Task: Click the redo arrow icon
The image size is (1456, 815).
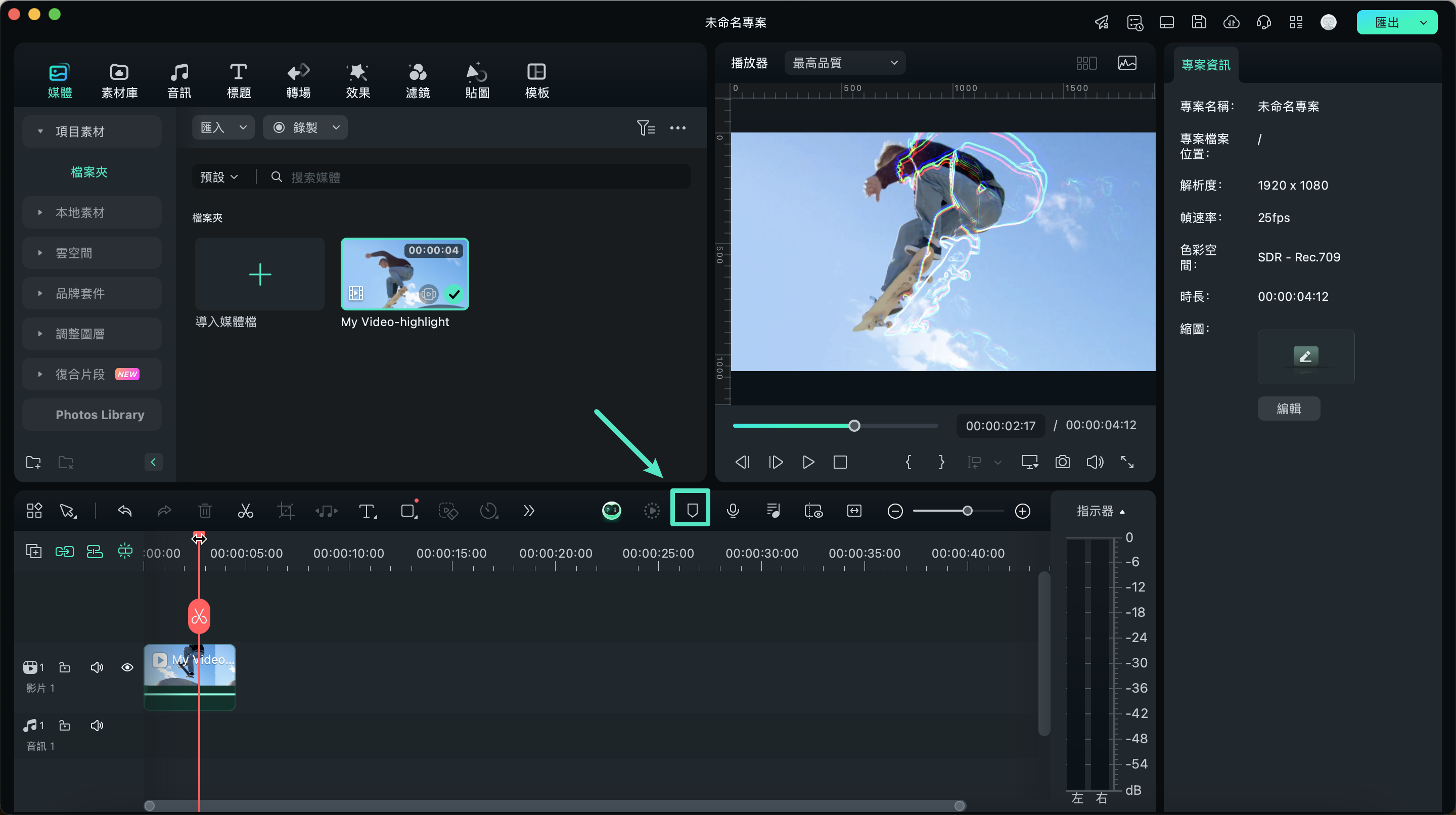Action: point(164,511)
